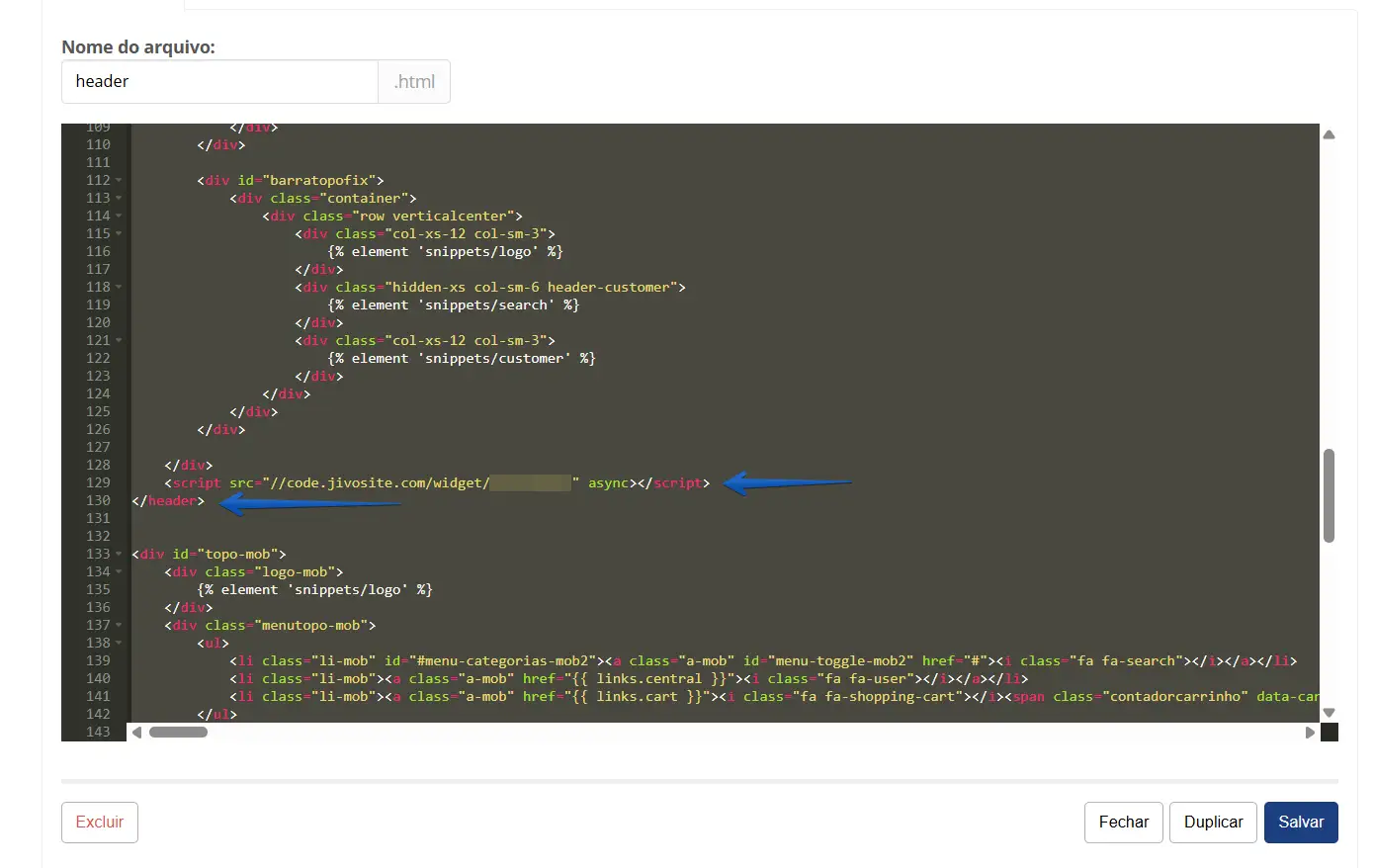
Task: Click the horizontal scroll right arrow
Action: click(1310, 733)
